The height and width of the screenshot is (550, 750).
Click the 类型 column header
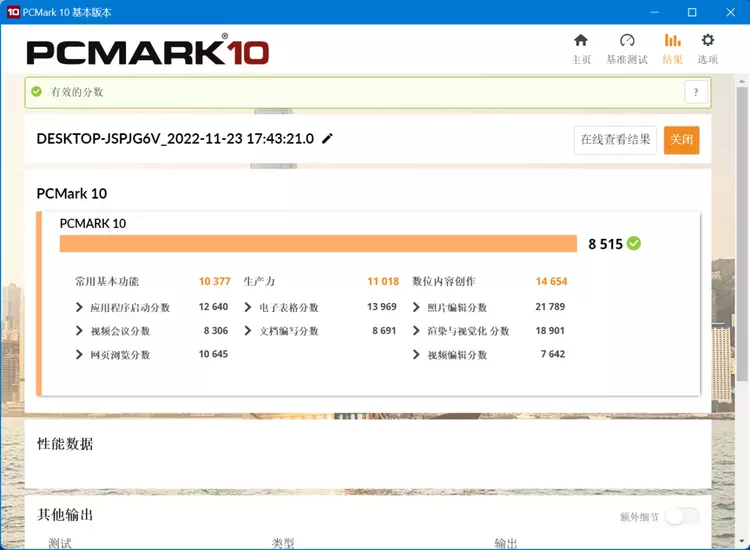(283, 543)
